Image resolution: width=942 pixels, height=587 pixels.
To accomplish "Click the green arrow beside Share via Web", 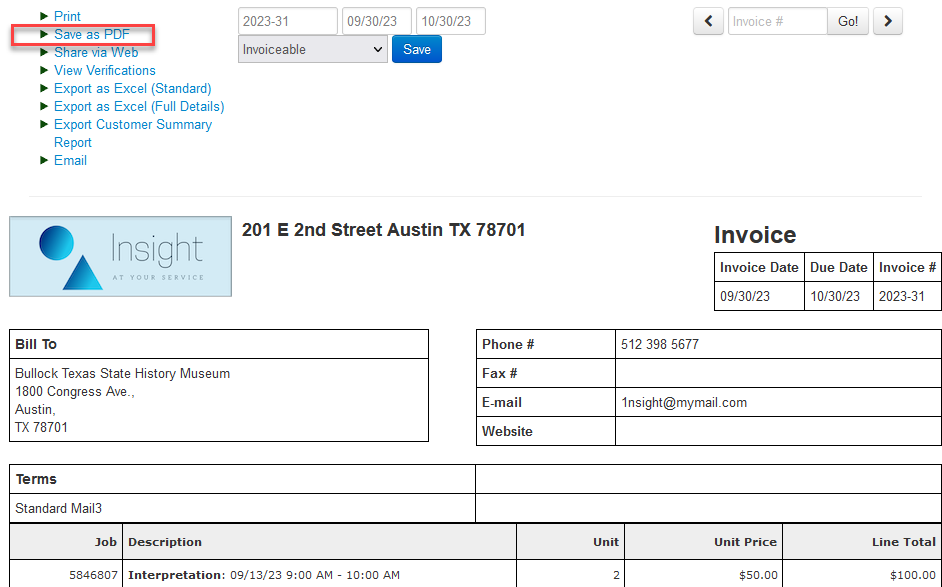I will click(x=44, y=52).
